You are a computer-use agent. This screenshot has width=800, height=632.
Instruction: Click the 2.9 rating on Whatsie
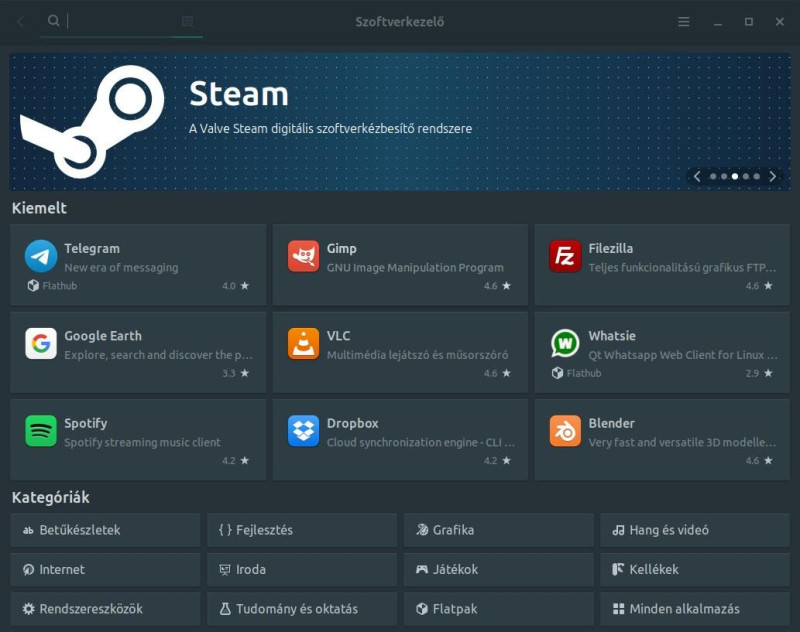(752, 373)
